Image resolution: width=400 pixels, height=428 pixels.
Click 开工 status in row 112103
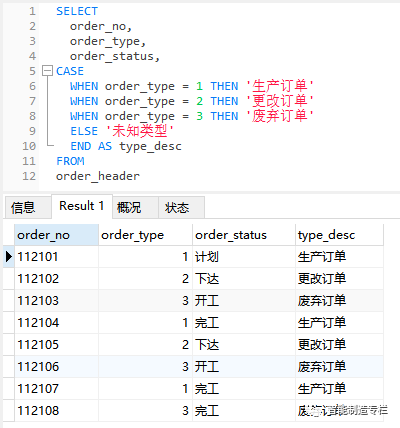244,301
